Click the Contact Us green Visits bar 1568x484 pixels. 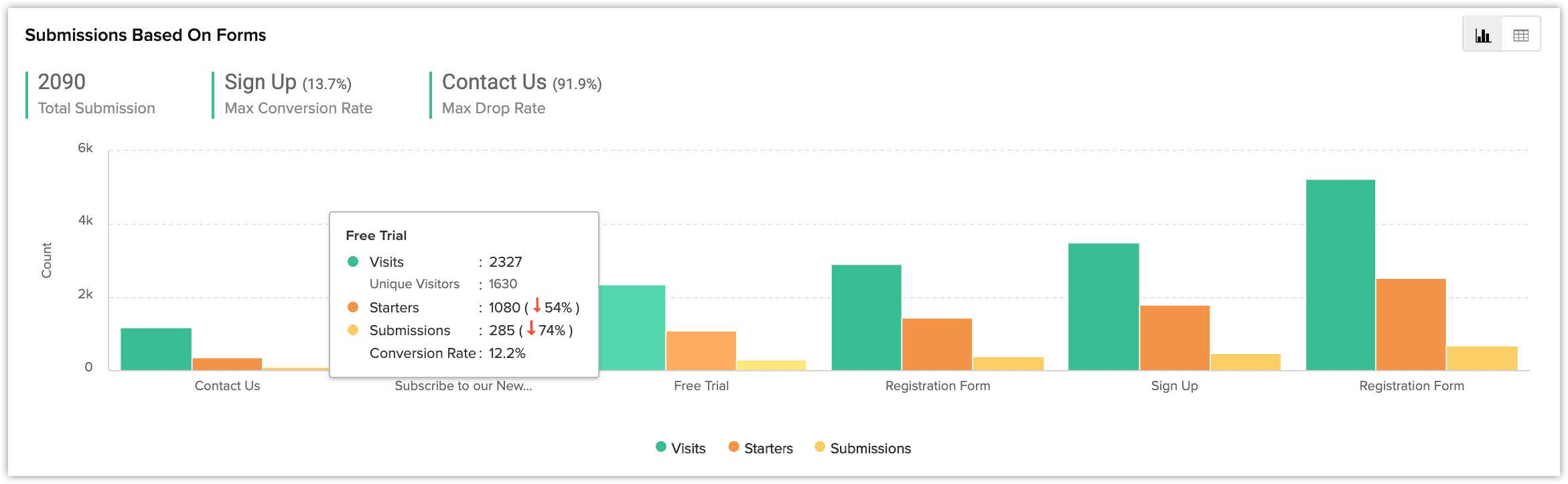pos(156,349)
